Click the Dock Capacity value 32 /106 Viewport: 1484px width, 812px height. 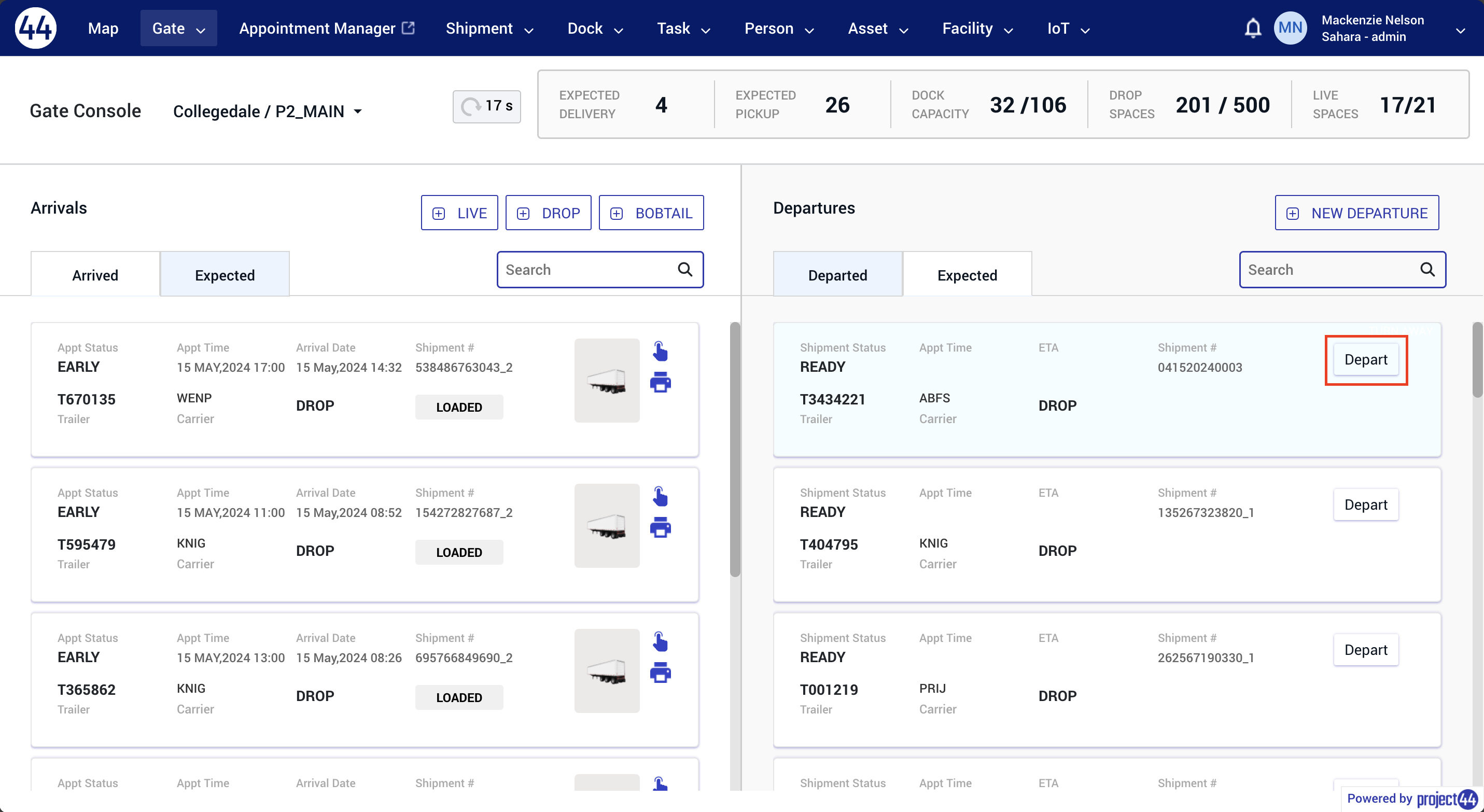[1028, 105]
